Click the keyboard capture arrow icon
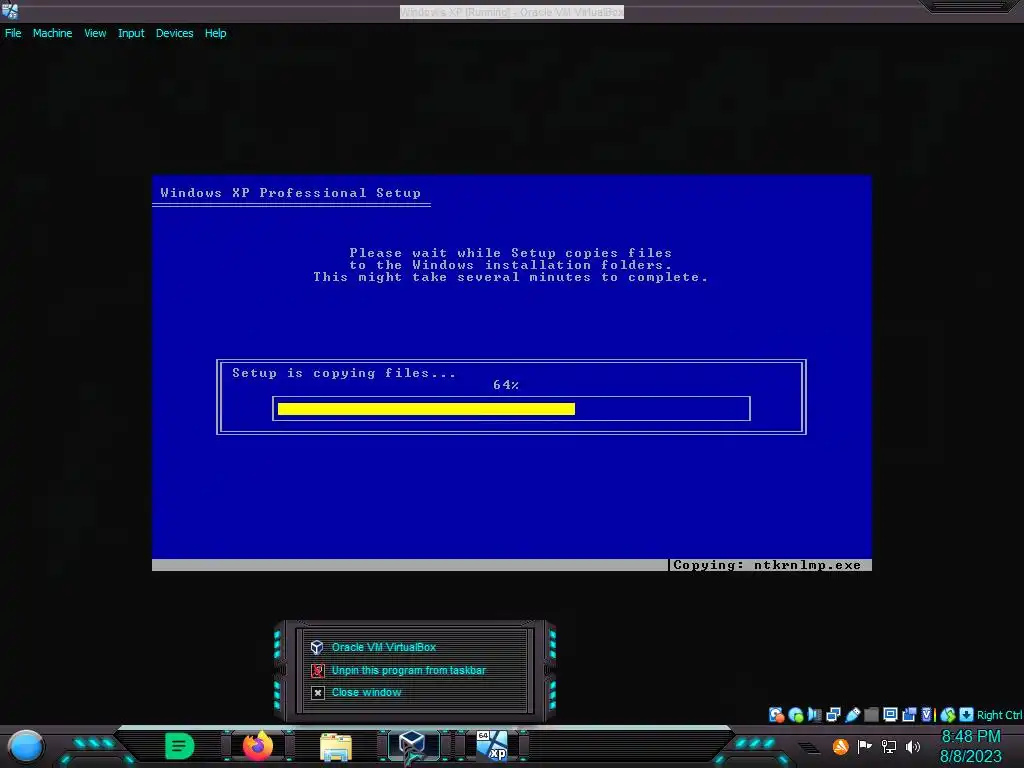This screenshot has height=768, width=1024. (967, 714)
